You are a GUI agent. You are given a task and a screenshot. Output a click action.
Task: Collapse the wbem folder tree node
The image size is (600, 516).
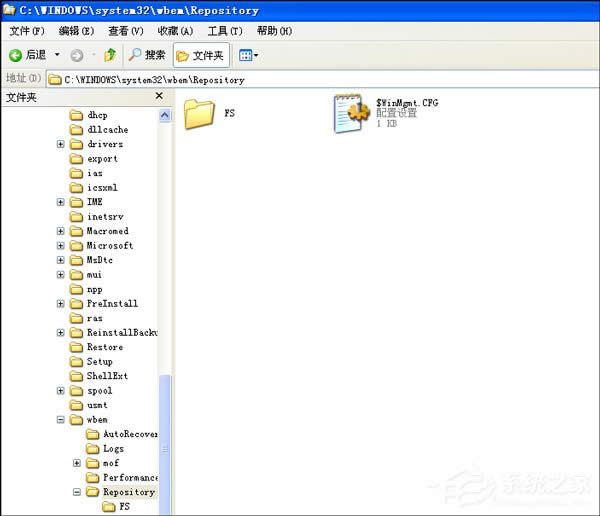click(x=61, y=420)
